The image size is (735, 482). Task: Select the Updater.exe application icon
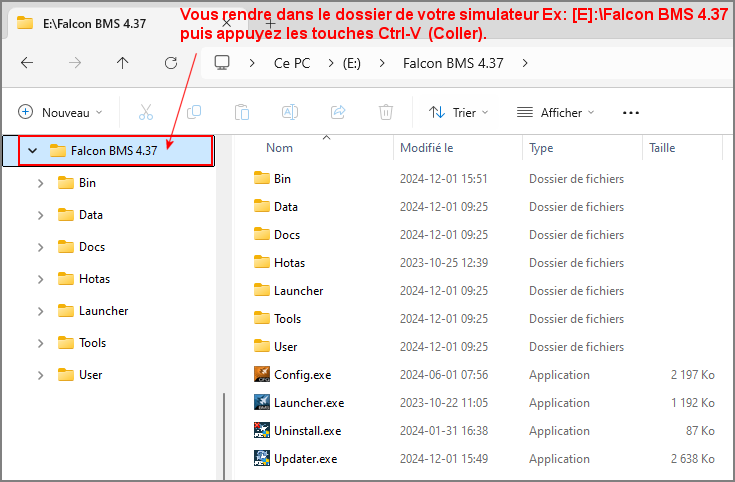(x=262, y=459)
